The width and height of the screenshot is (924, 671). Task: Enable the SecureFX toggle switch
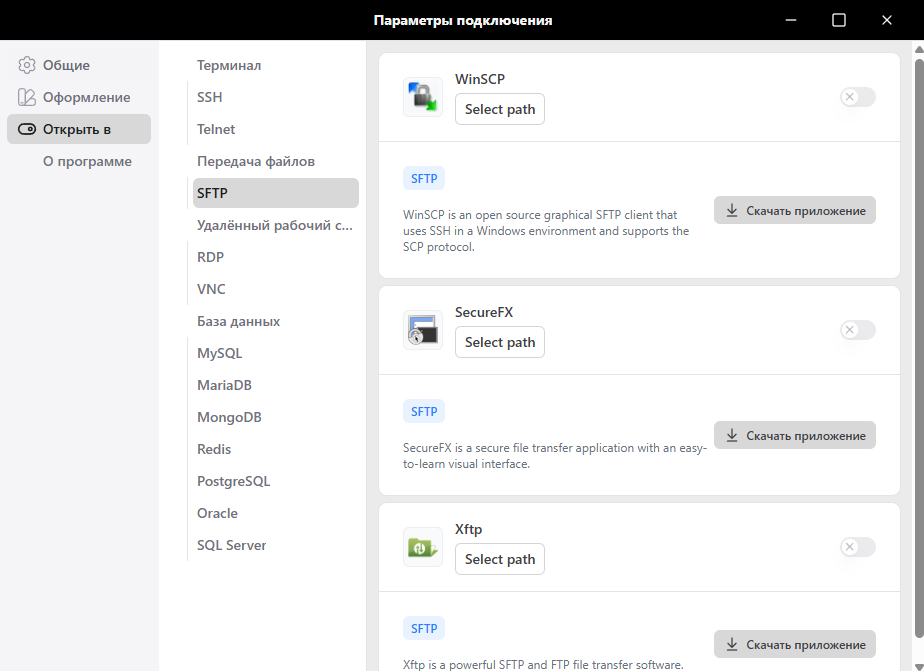coord(857,330)
